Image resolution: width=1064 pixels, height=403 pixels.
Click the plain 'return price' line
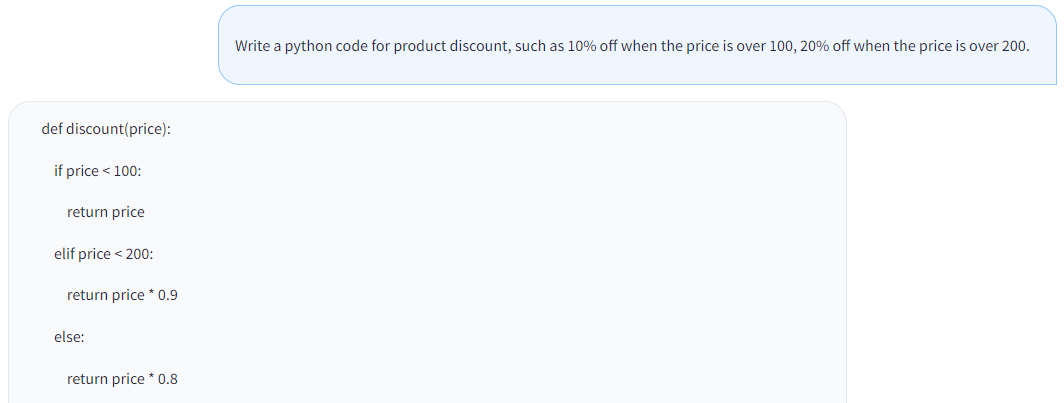106,212
